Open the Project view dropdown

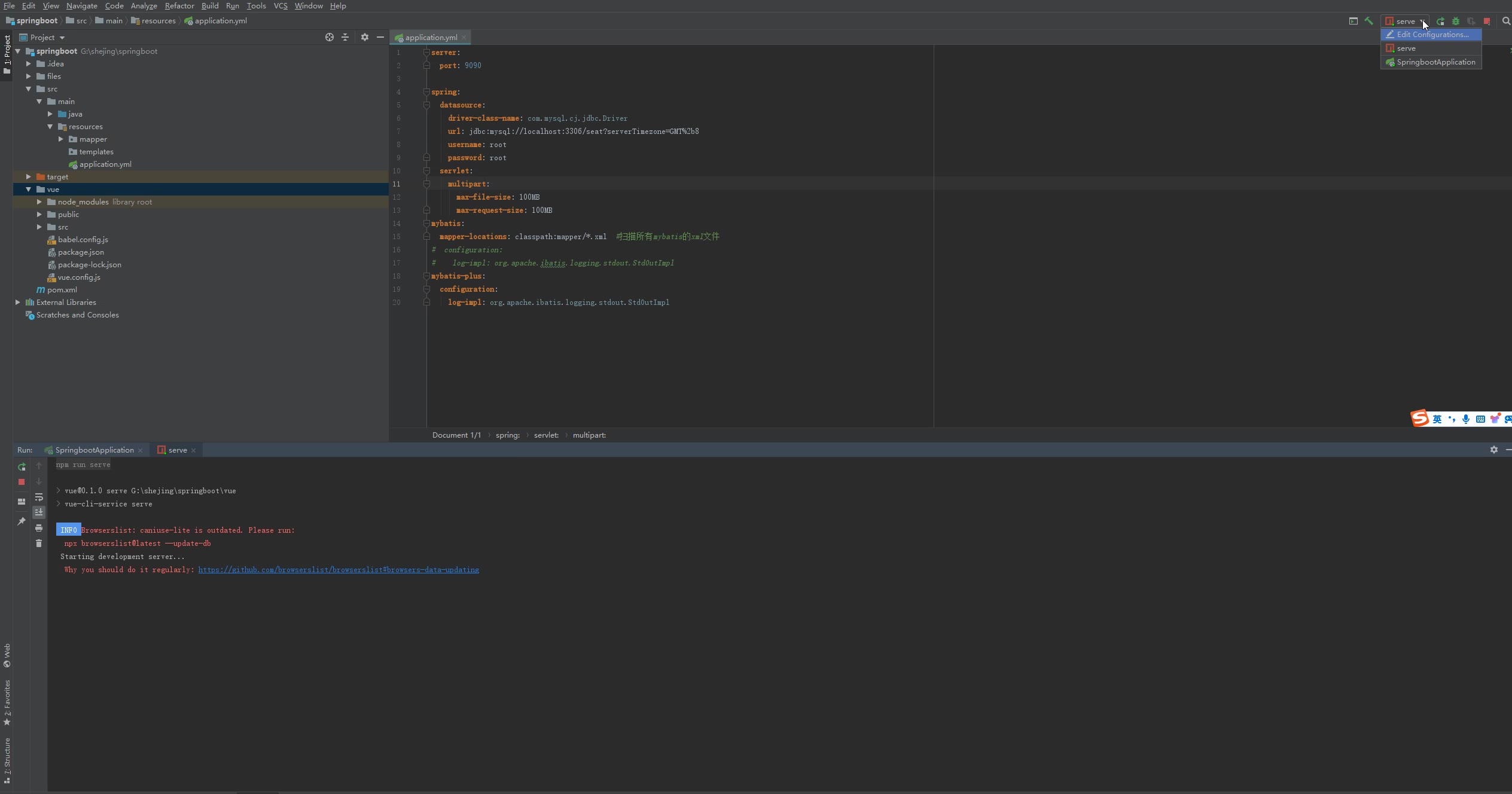(x=62, y=38)
